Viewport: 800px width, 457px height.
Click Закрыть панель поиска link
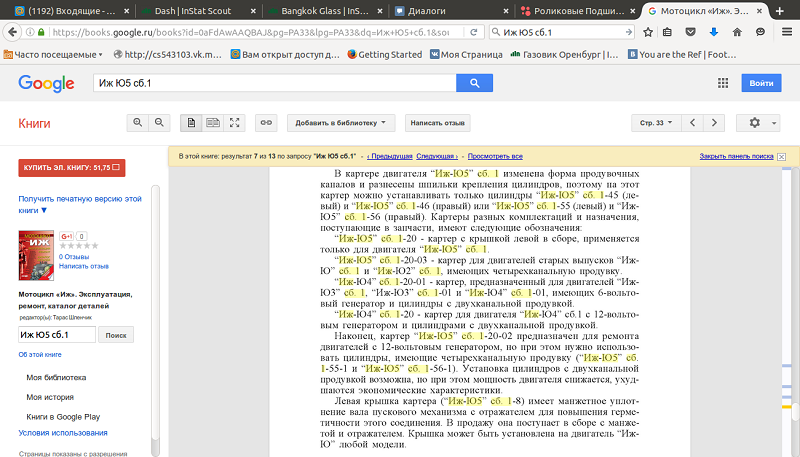tap(736, 157)
